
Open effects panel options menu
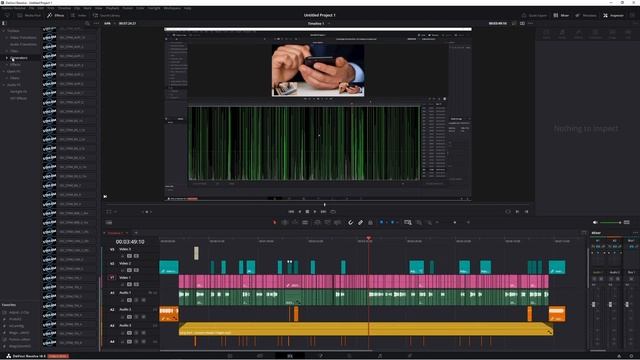point(96,24)
